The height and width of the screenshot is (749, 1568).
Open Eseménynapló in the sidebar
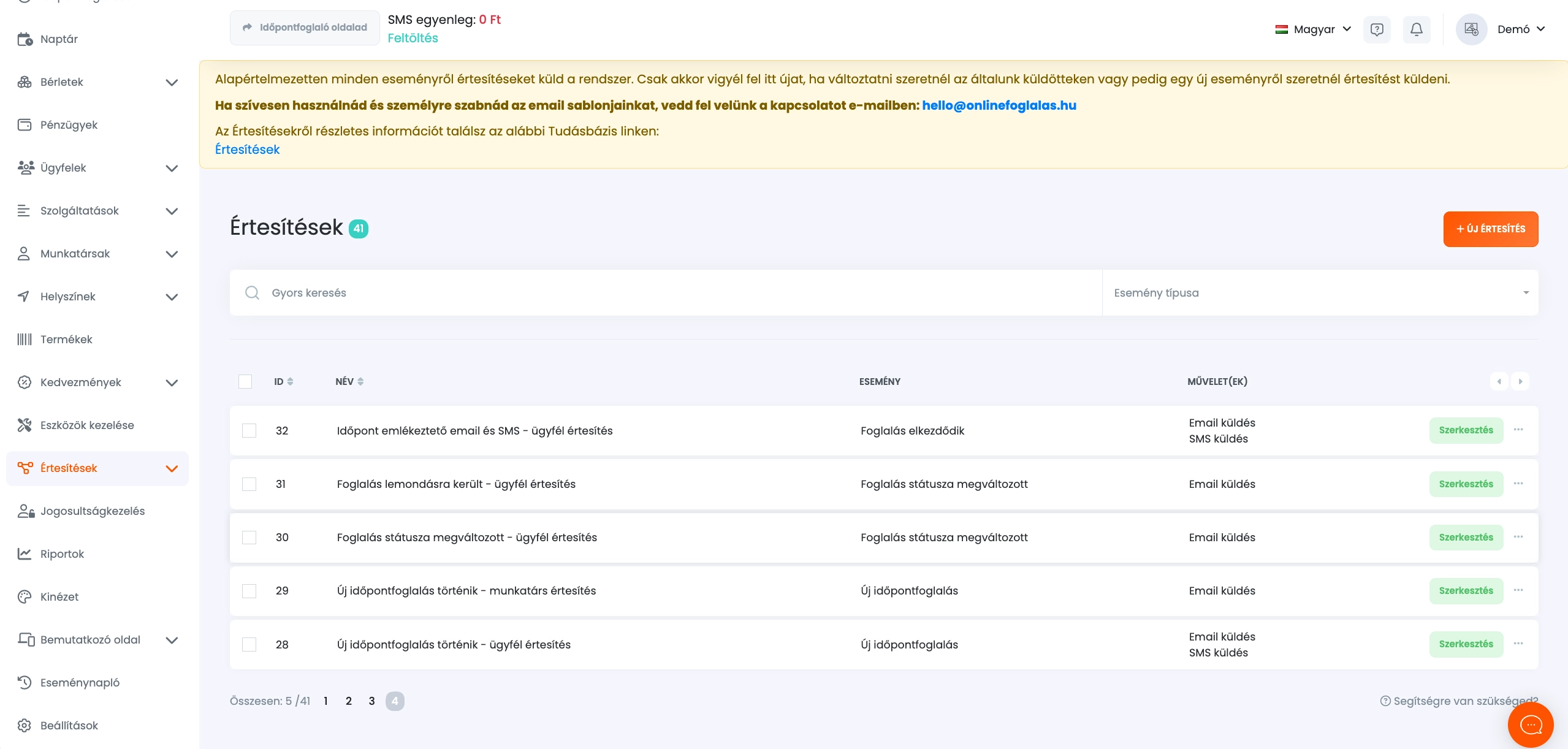tap(80, 683)
